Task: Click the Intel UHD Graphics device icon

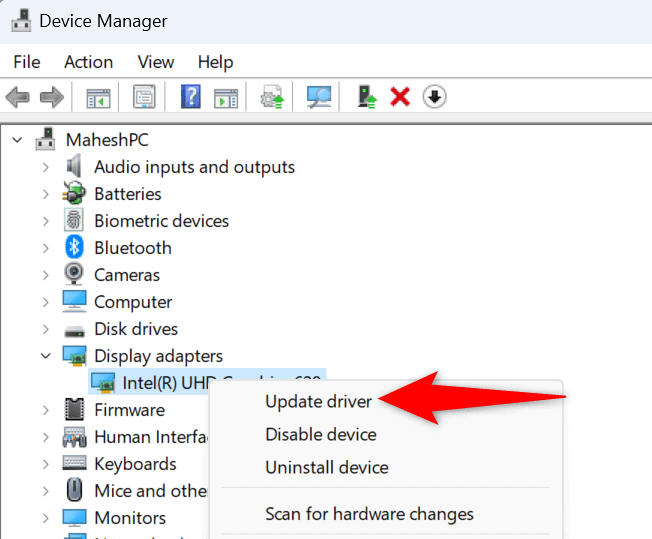Action: click(103, 383)
